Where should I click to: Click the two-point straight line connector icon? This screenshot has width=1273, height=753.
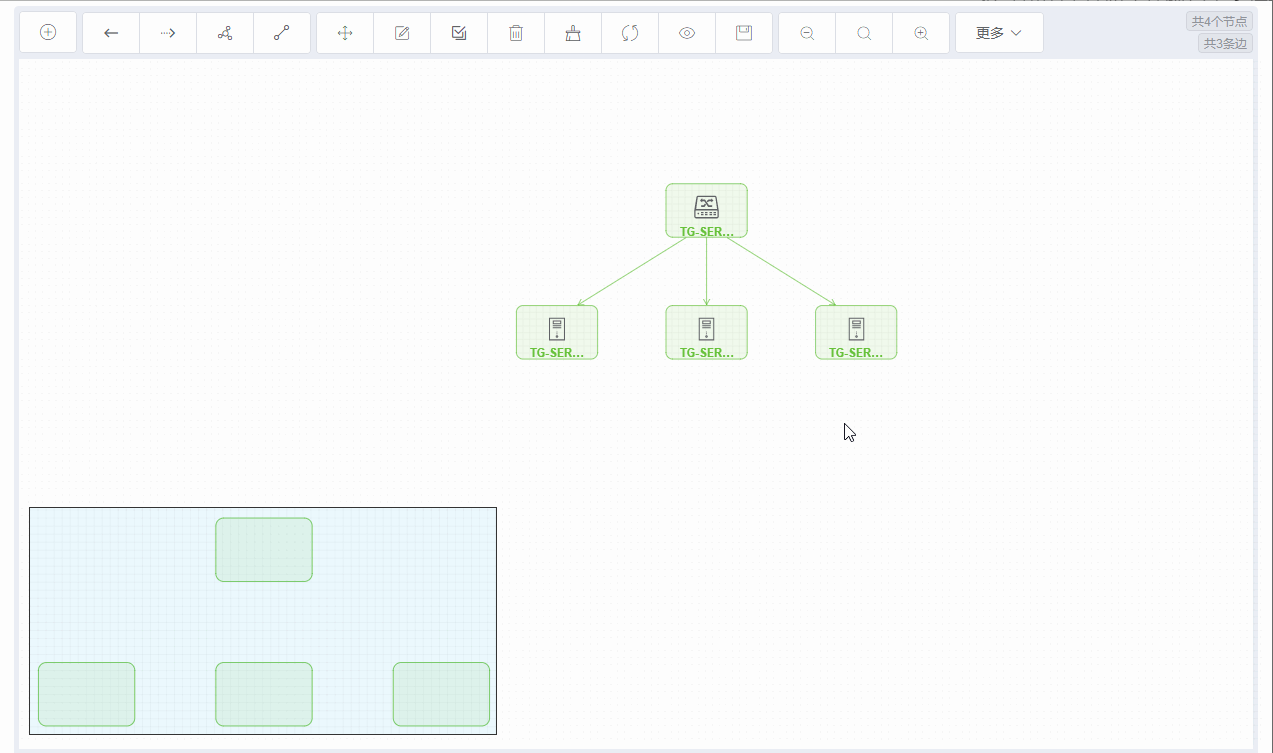pos(282,33)
